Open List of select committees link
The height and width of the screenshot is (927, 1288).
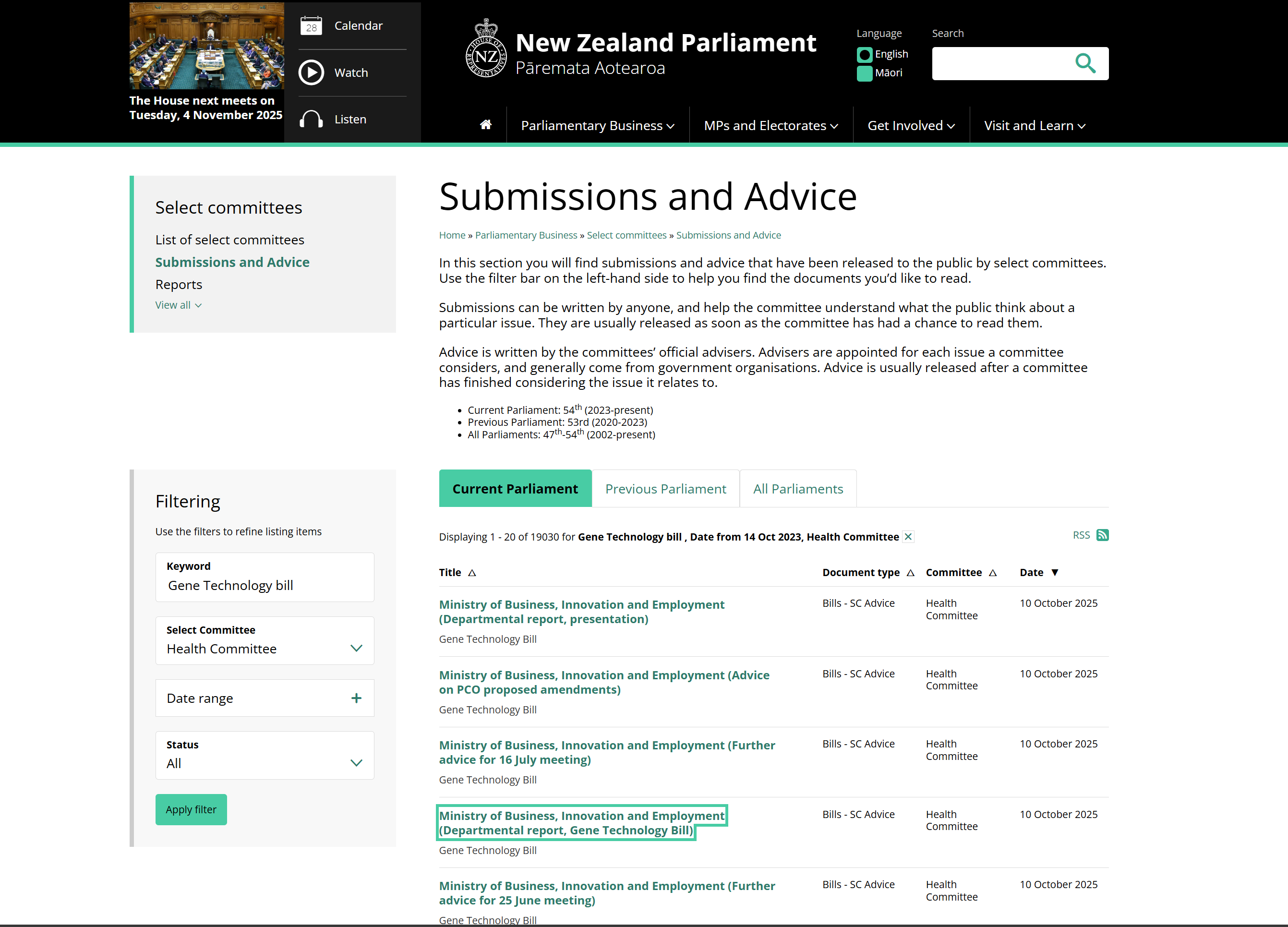[x=229, y=240]
